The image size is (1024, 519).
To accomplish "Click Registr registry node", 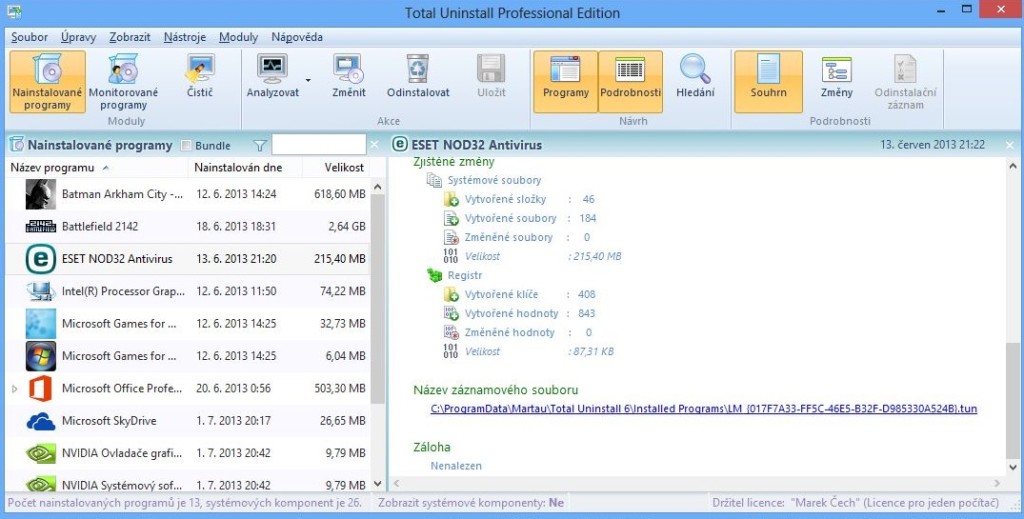I will (x=465, y=275).
